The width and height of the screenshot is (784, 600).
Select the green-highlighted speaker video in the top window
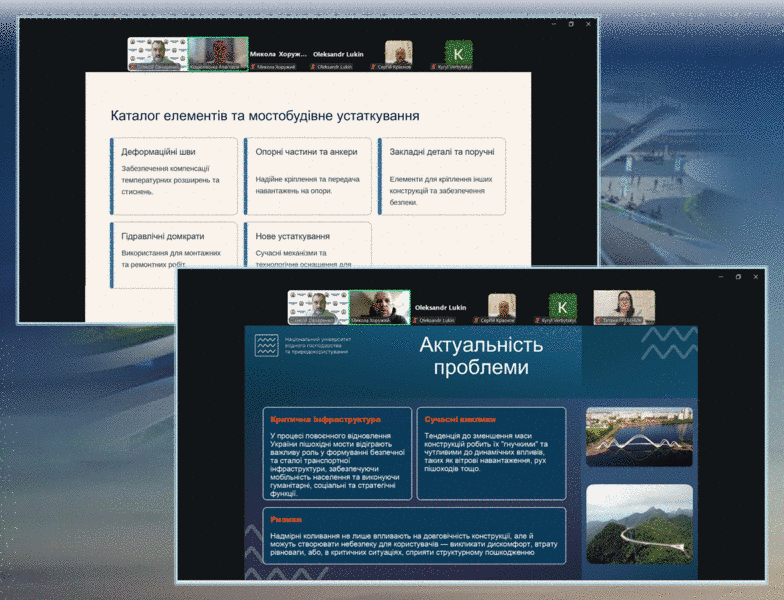click(x=218, y=54)
